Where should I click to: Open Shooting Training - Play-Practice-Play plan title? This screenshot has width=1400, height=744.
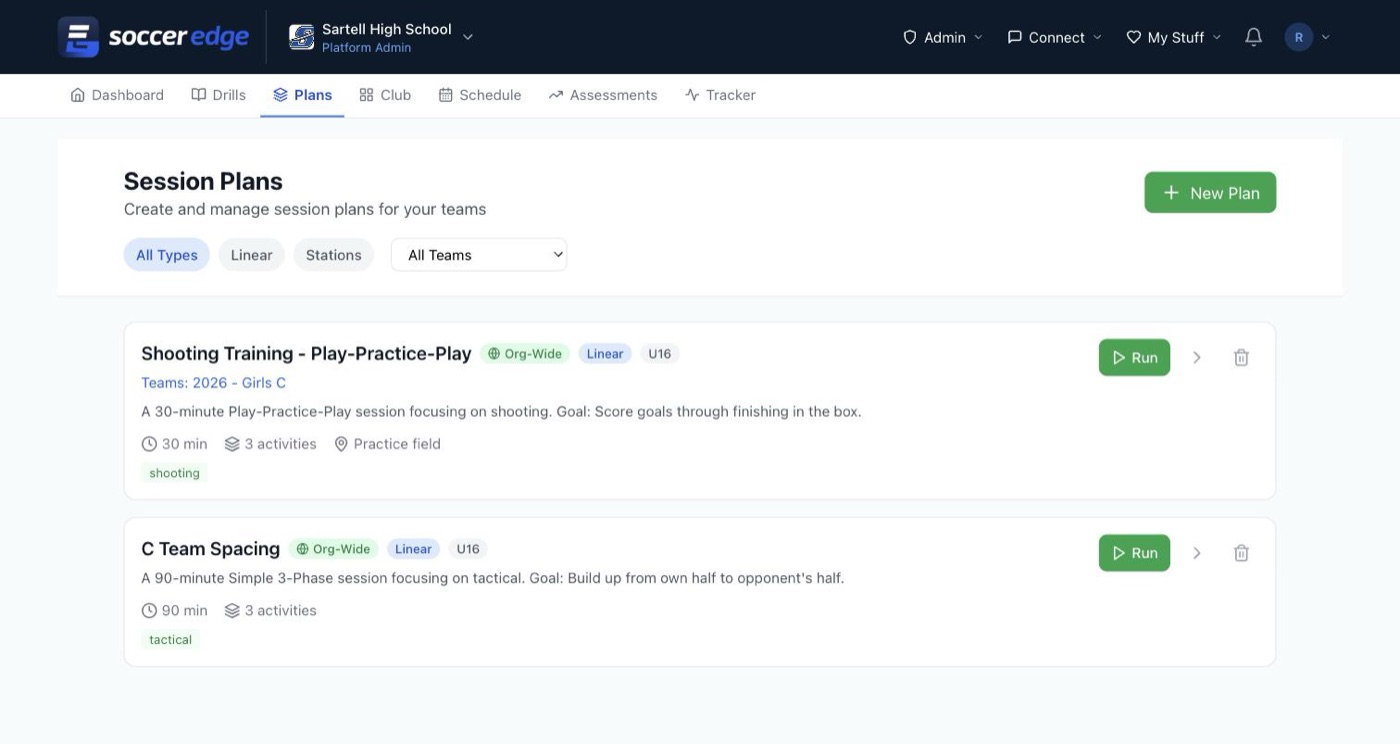(306, 353)
